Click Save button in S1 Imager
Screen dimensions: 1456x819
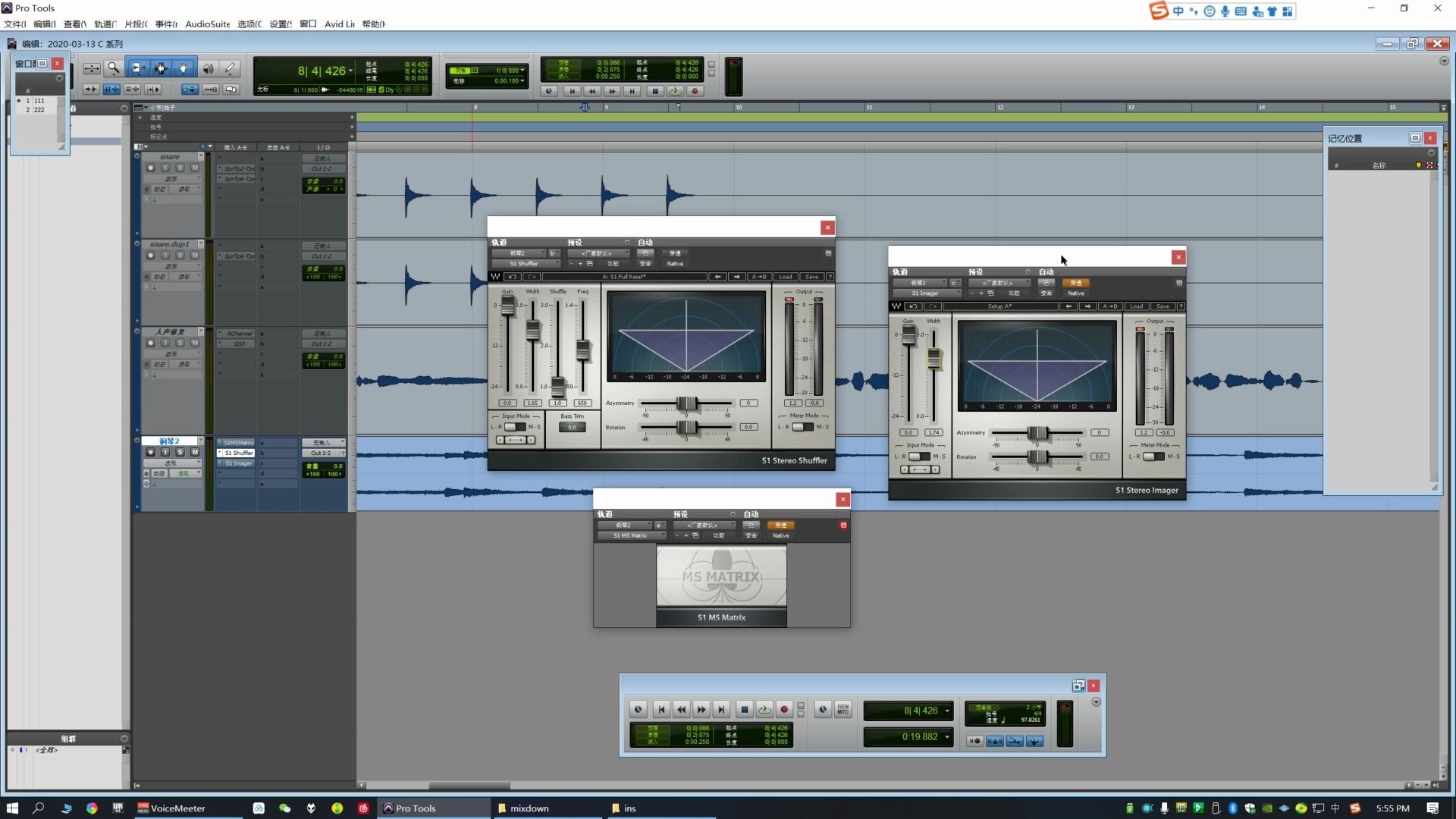click(1163, 306)
